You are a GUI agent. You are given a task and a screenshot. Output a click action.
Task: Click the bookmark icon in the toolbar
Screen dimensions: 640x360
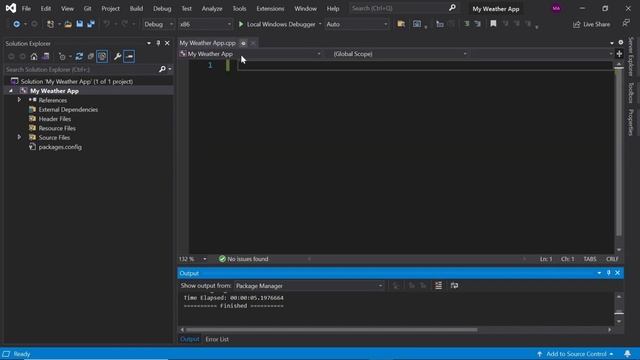point(493,24)
